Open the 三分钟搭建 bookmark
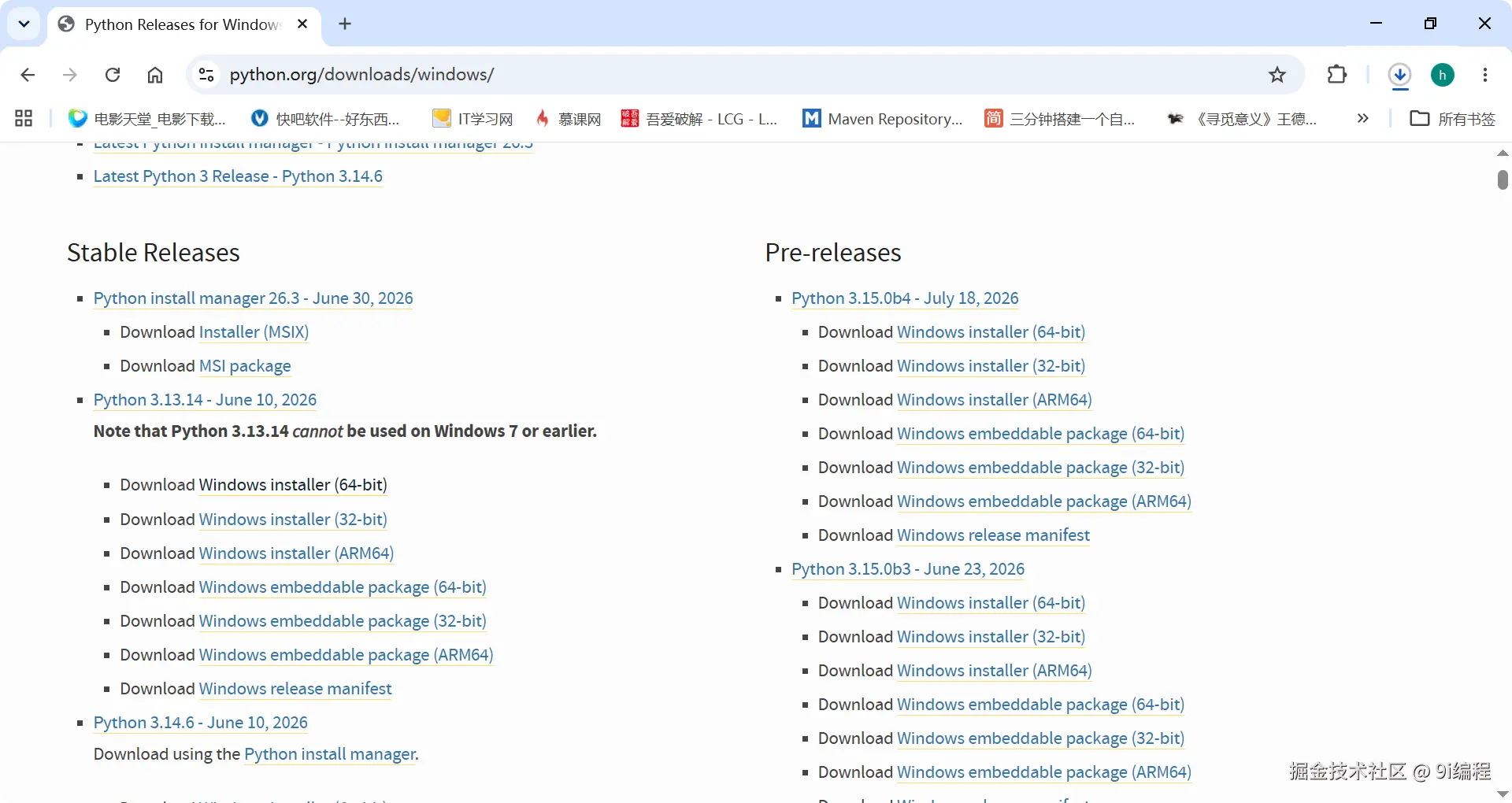 coord(1060,119)
